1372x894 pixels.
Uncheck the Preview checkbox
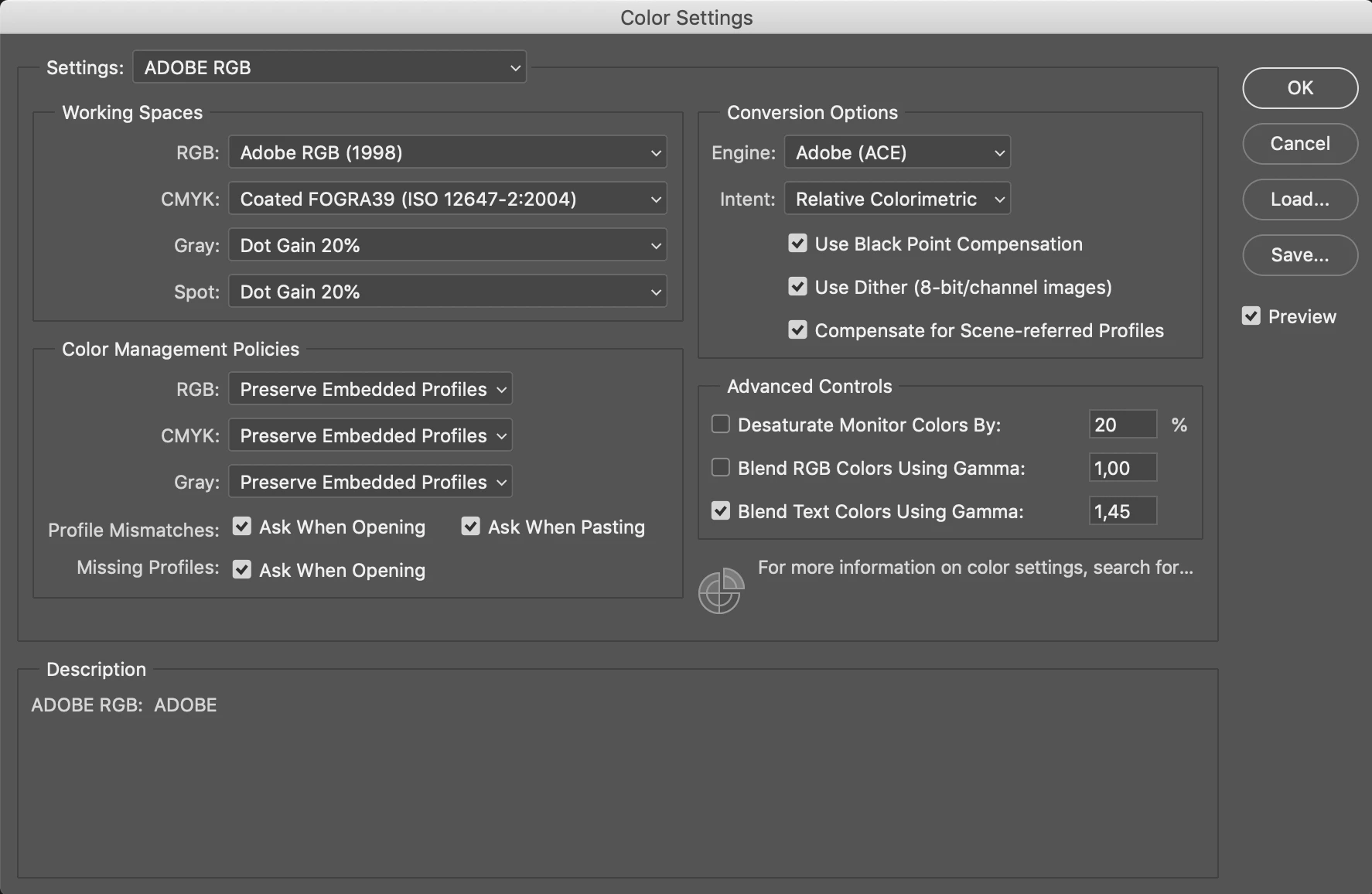[1251, 316]
